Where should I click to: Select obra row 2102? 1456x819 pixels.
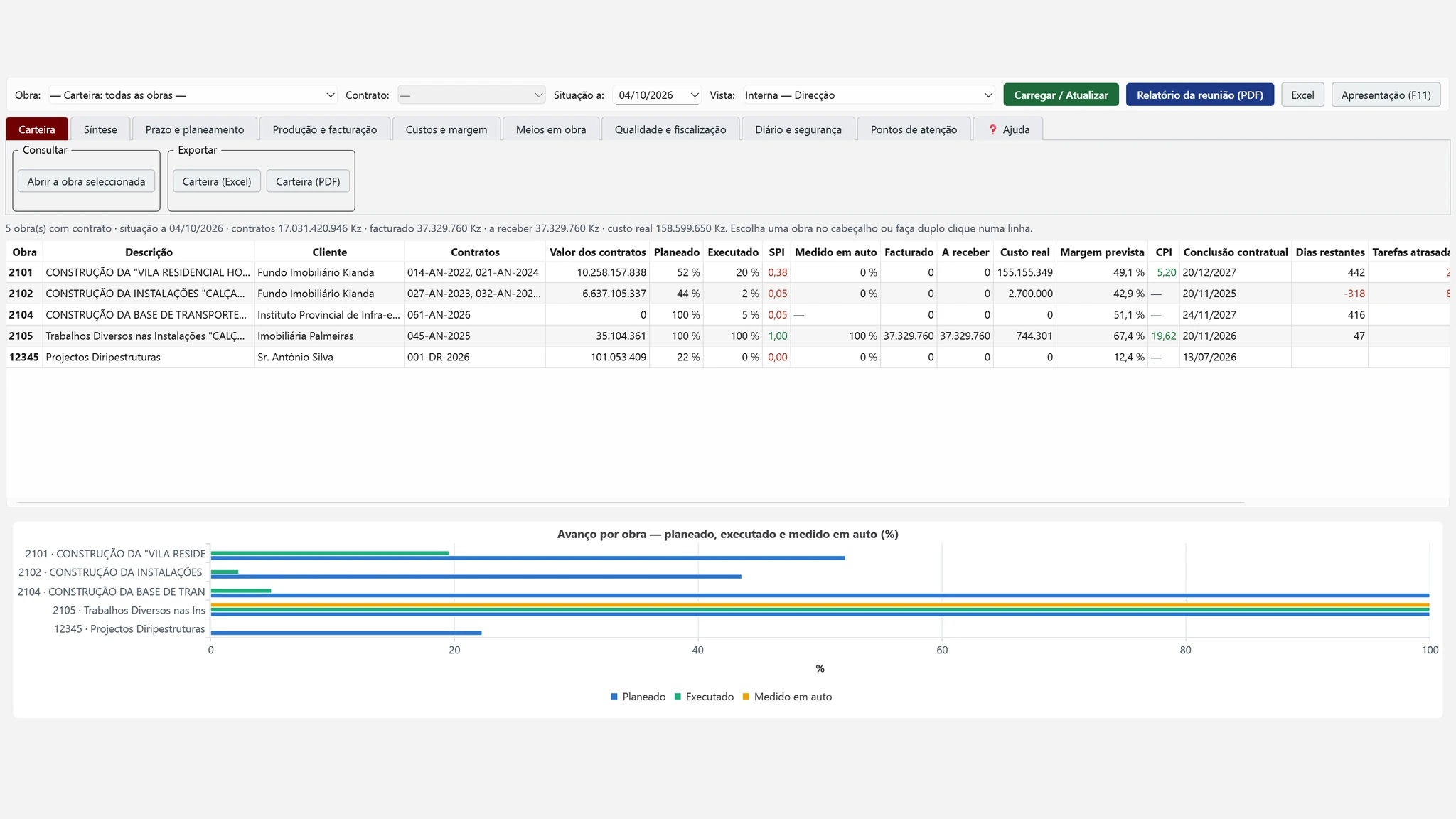coord(728,294)
